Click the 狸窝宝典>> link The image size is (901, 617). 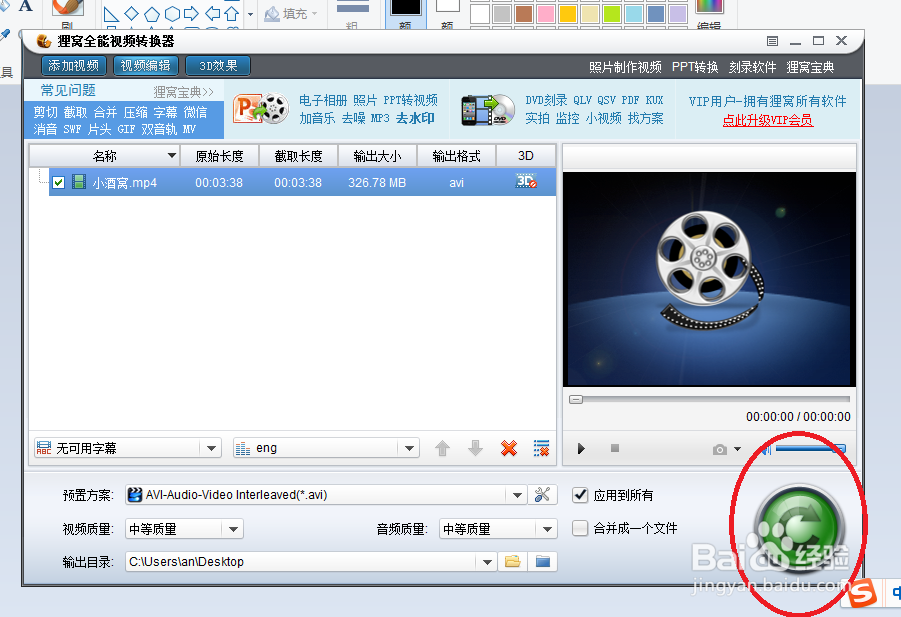point(183,92)
